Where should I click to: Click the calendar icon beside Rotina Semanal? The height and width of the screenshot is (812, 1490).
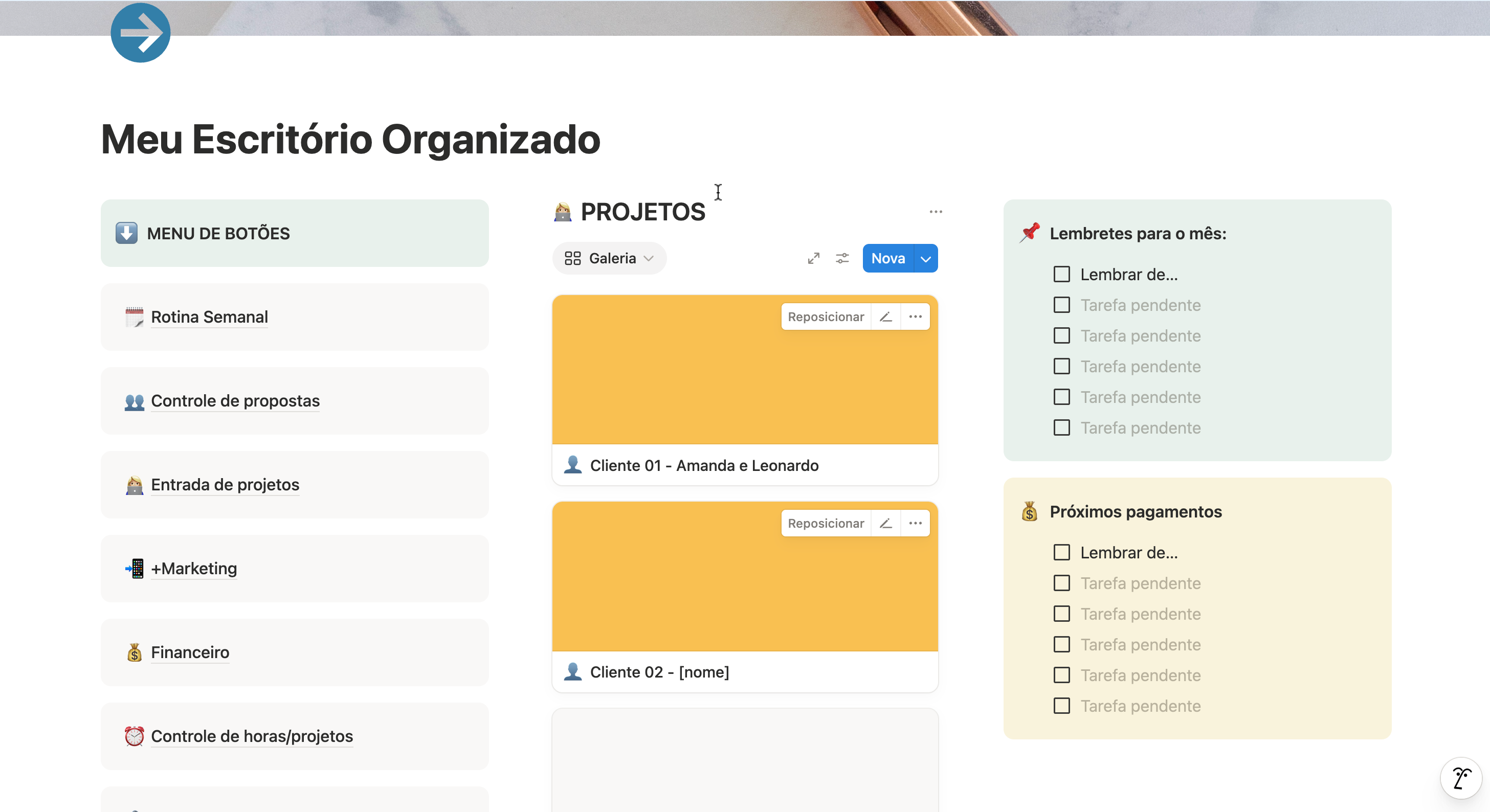tap(134, 317)
